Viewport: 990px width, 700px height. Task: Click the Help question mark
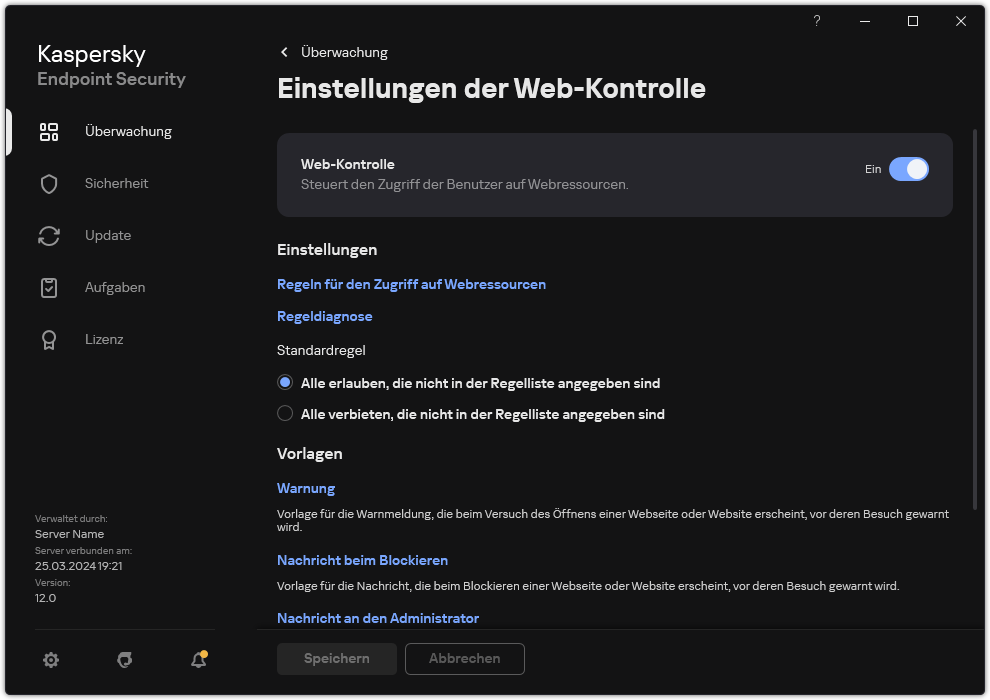tap(816, 21)
